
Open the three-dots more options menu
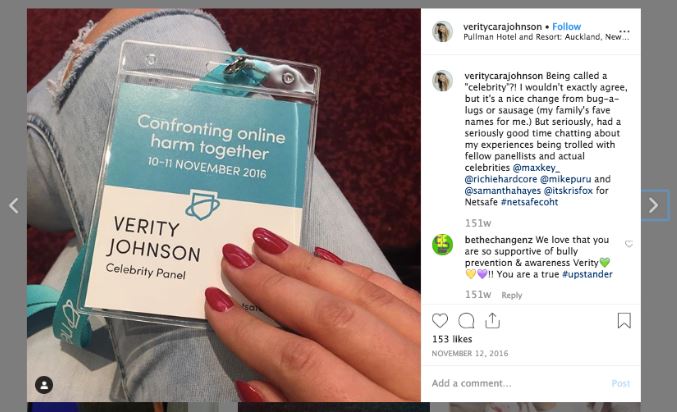(x=624, y=32)
